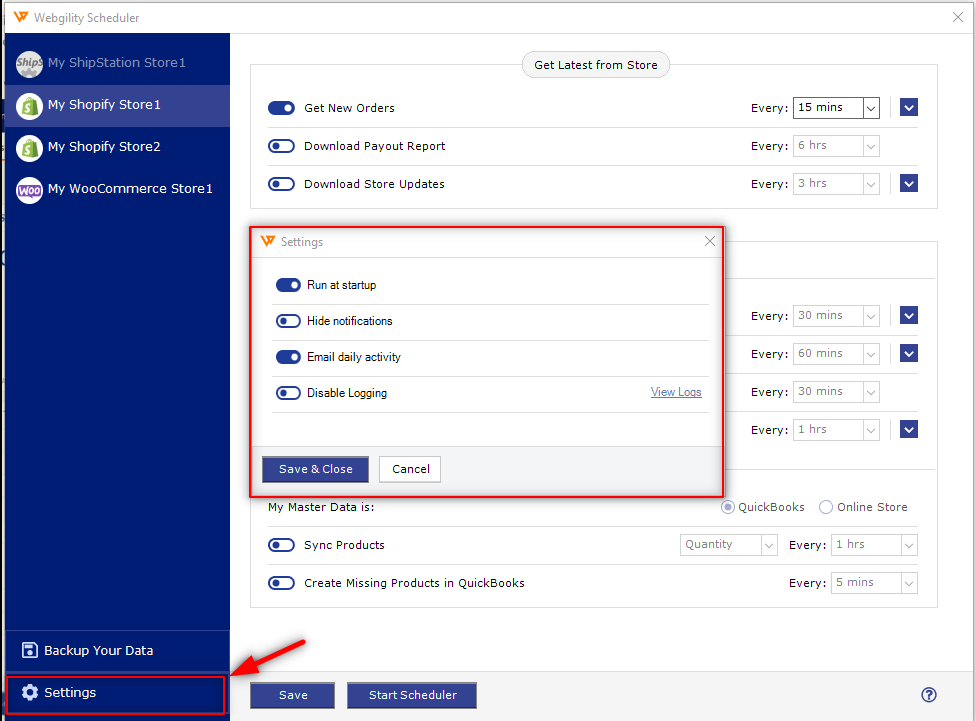Enable Create Missing Products in QuickBooks switch
976x721 pixels.
tap(281, 583)
